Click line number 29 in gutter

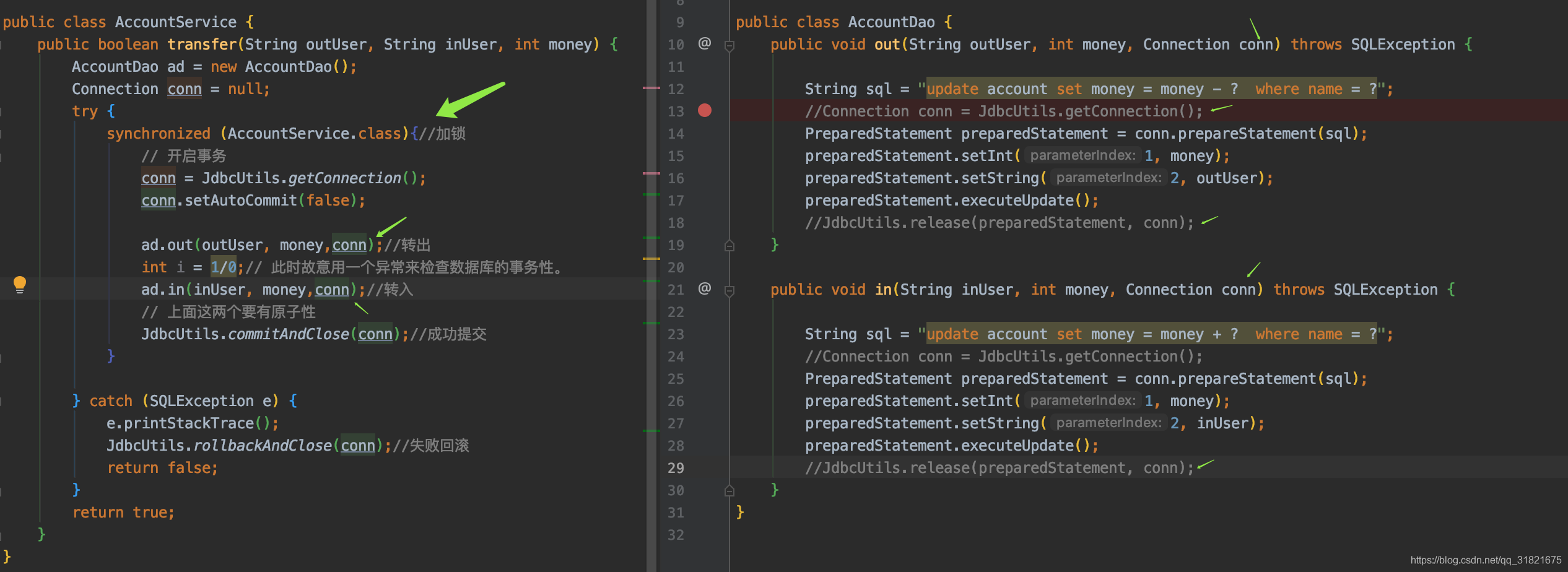[x=676, y=468]
